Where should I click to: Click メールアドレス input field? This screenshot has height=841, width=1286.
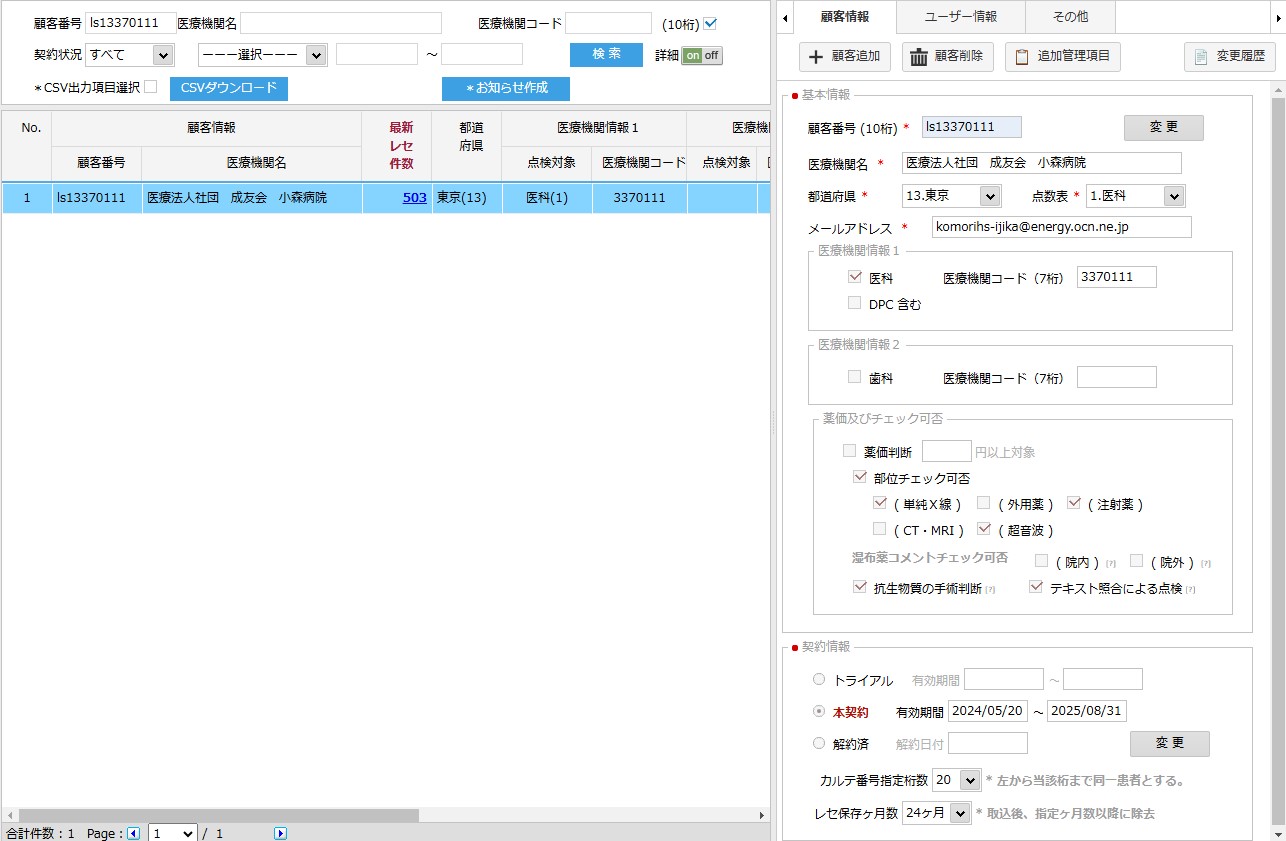click(x=1061, y=227)
